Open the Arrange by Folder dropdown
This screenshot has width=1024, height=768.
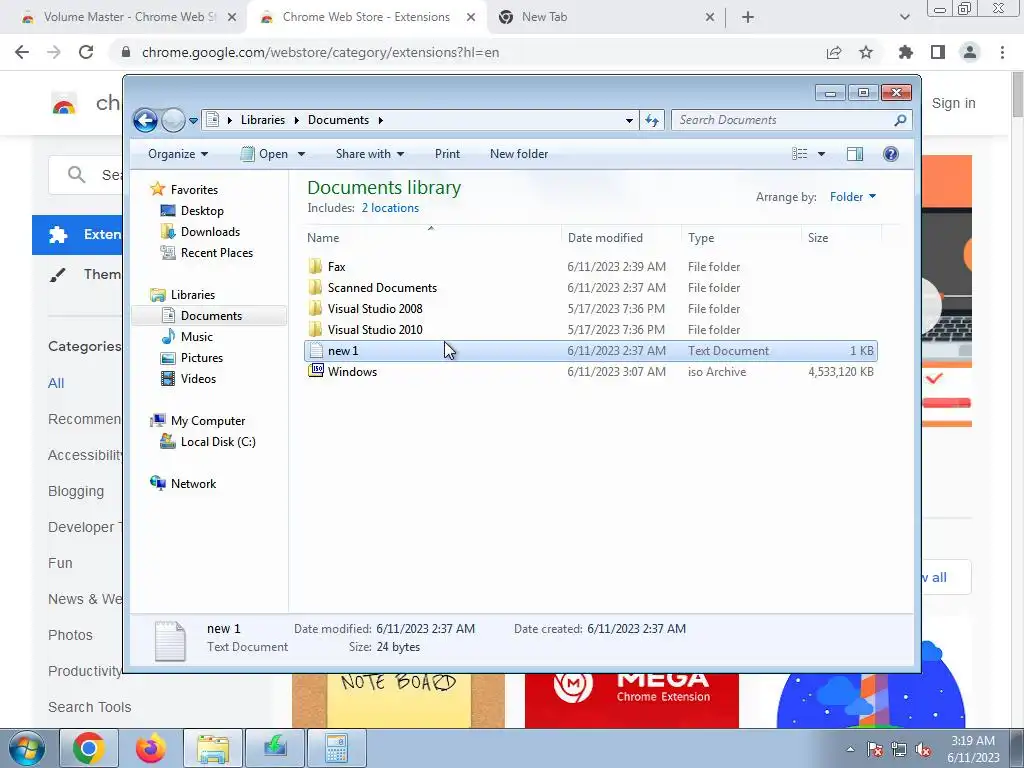click(853, 197)
